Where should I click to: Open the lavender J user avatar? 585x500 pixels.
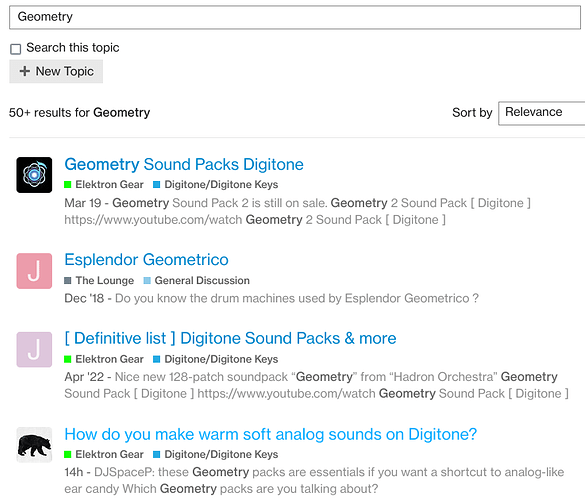coord(34,350)
